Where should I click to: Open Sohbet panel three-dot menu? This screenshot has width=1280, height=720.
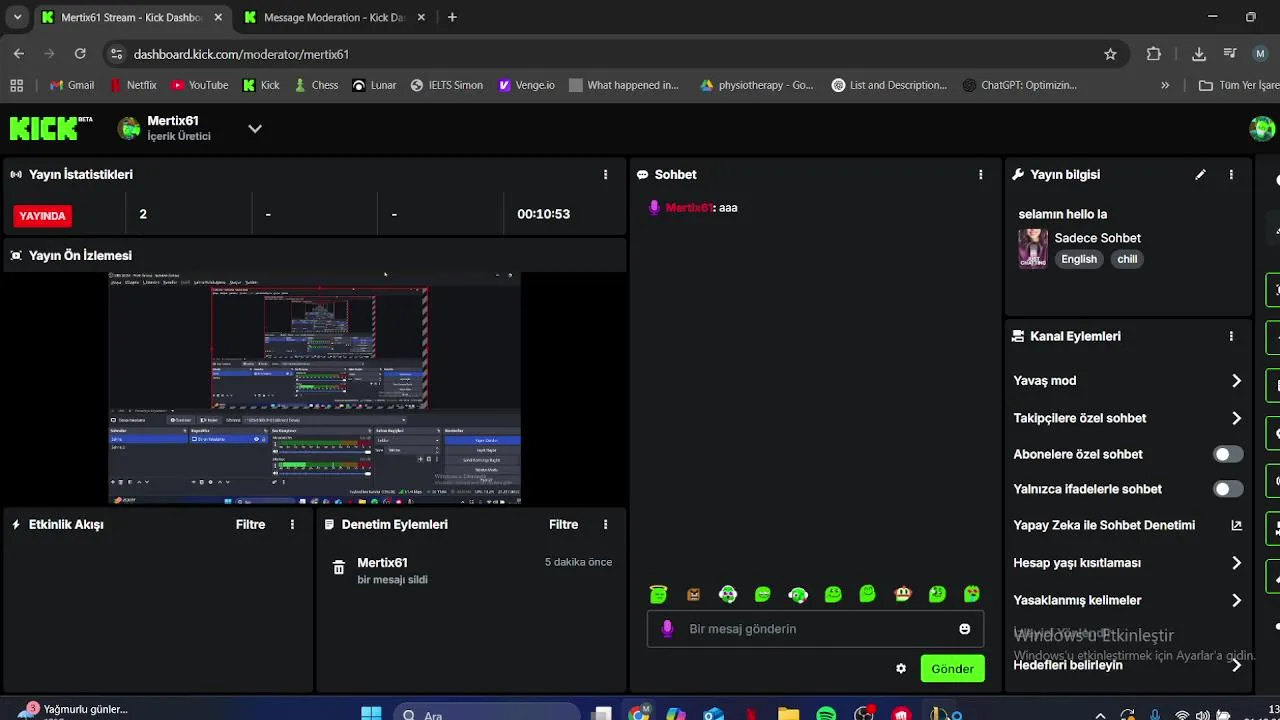[x=980, y=174]
